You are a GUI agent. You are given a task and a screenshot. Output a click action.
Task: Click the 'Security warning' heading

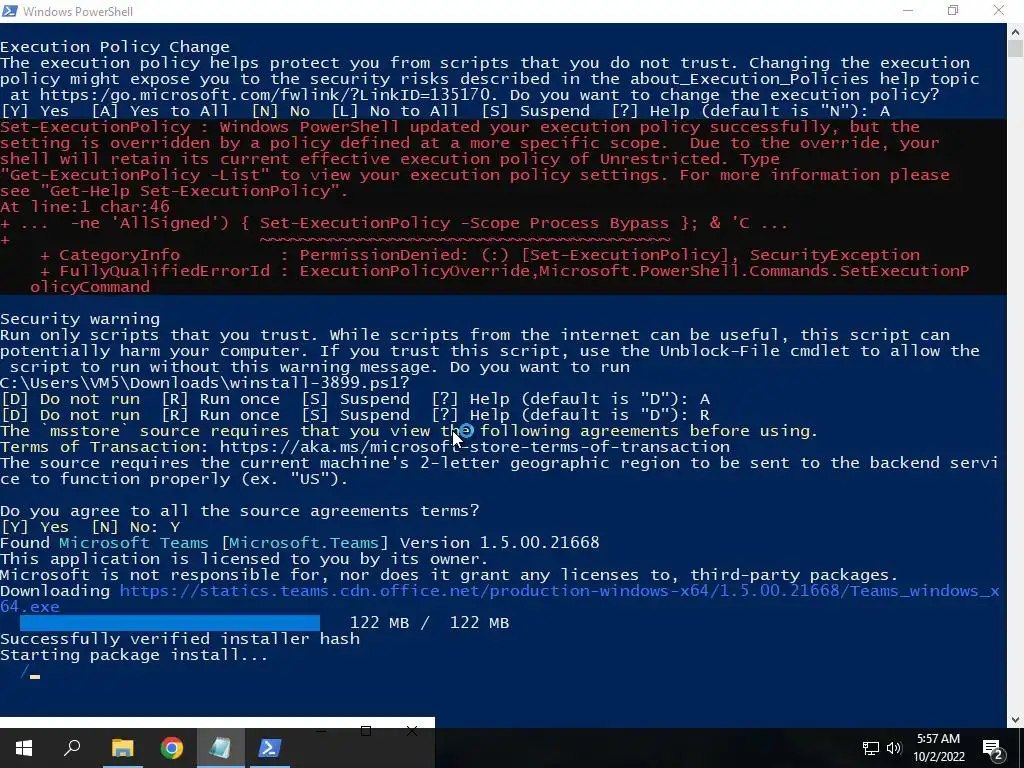click(x=80, y=319)
